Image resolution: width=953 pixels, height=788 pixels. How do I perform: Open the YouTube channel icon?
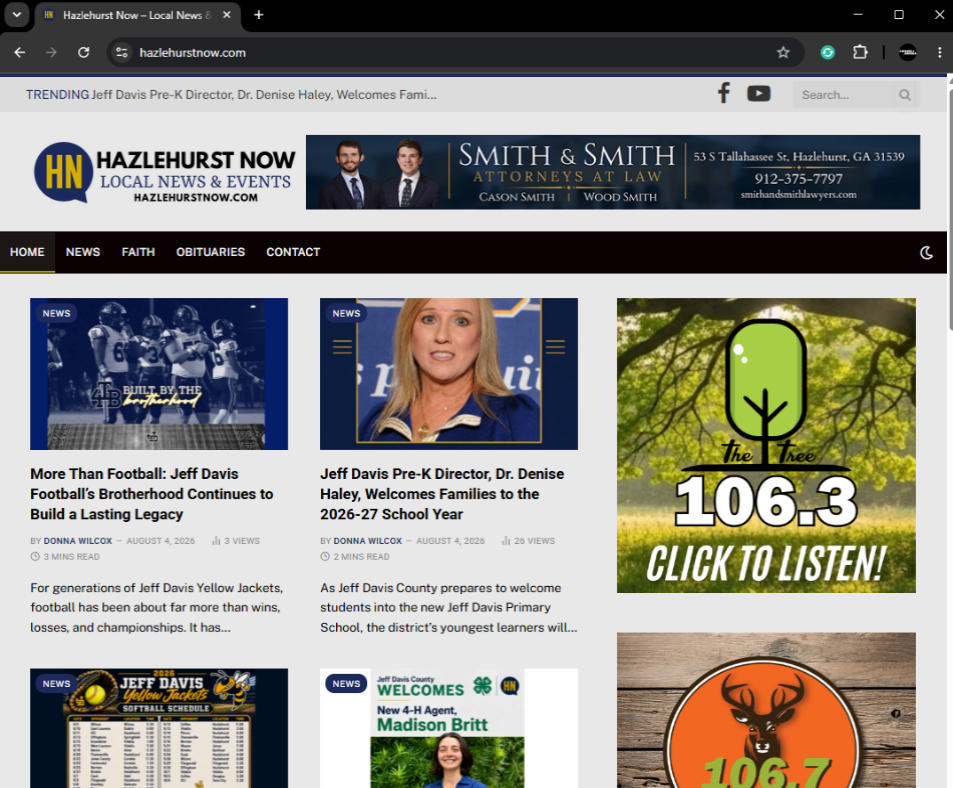pos(759,94)
